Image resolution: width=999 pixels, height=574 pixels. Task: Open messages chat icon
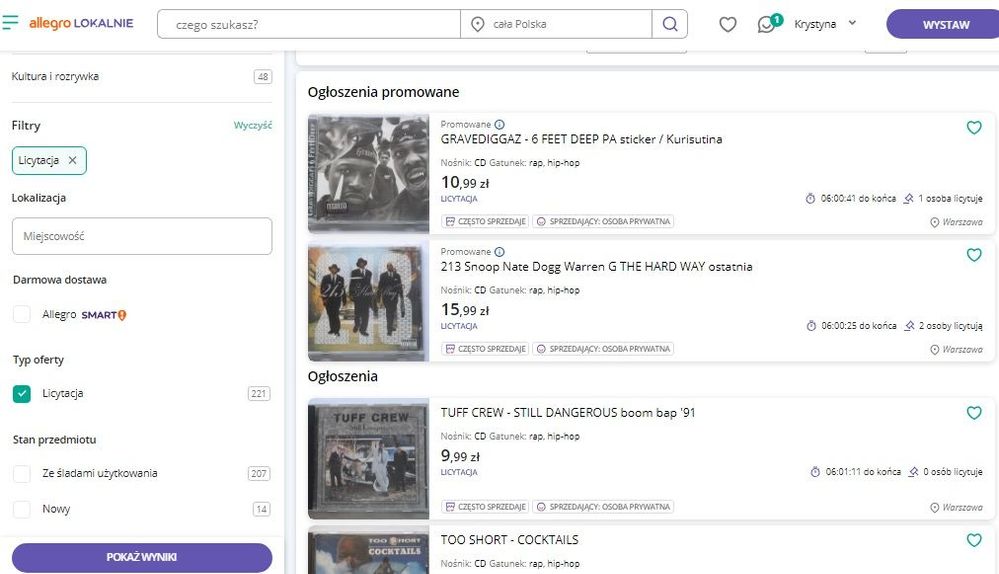767,24
